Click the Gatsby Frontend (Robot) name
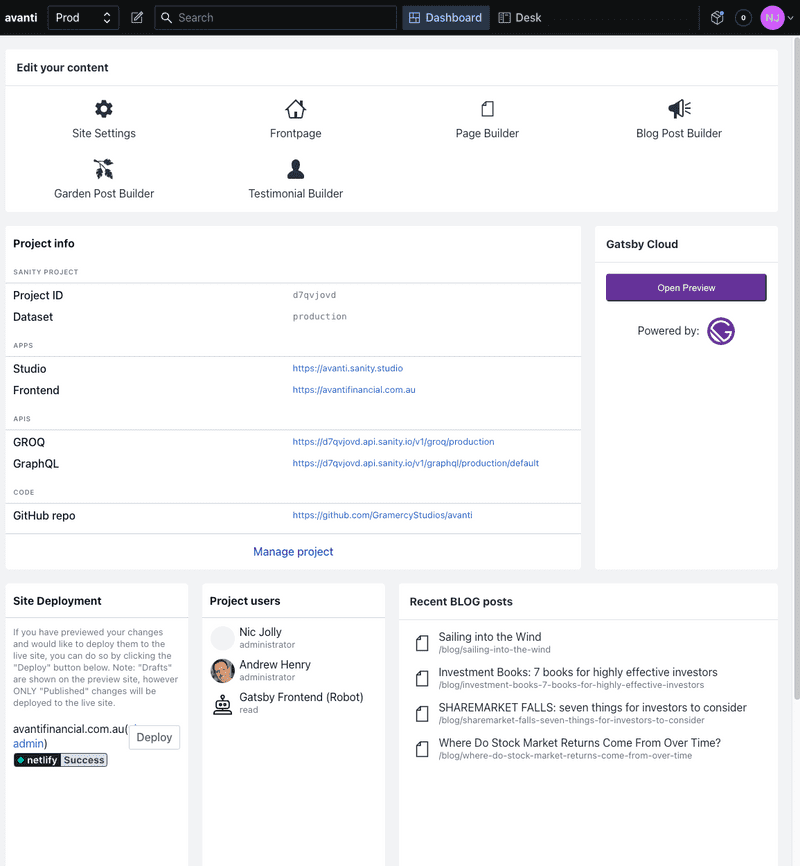This screenshot has height=866, width=800. [x=301, y=697]
